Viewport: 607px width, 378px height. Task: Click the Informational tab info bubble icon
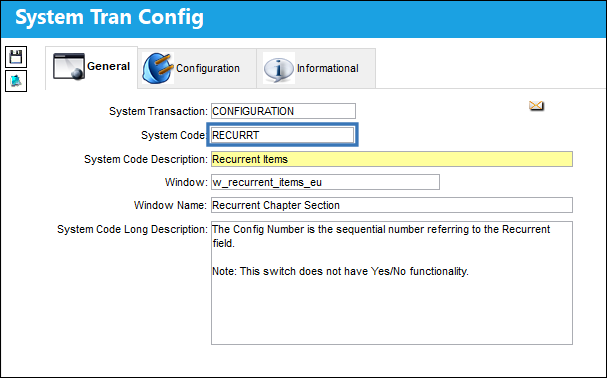[279, 69]
